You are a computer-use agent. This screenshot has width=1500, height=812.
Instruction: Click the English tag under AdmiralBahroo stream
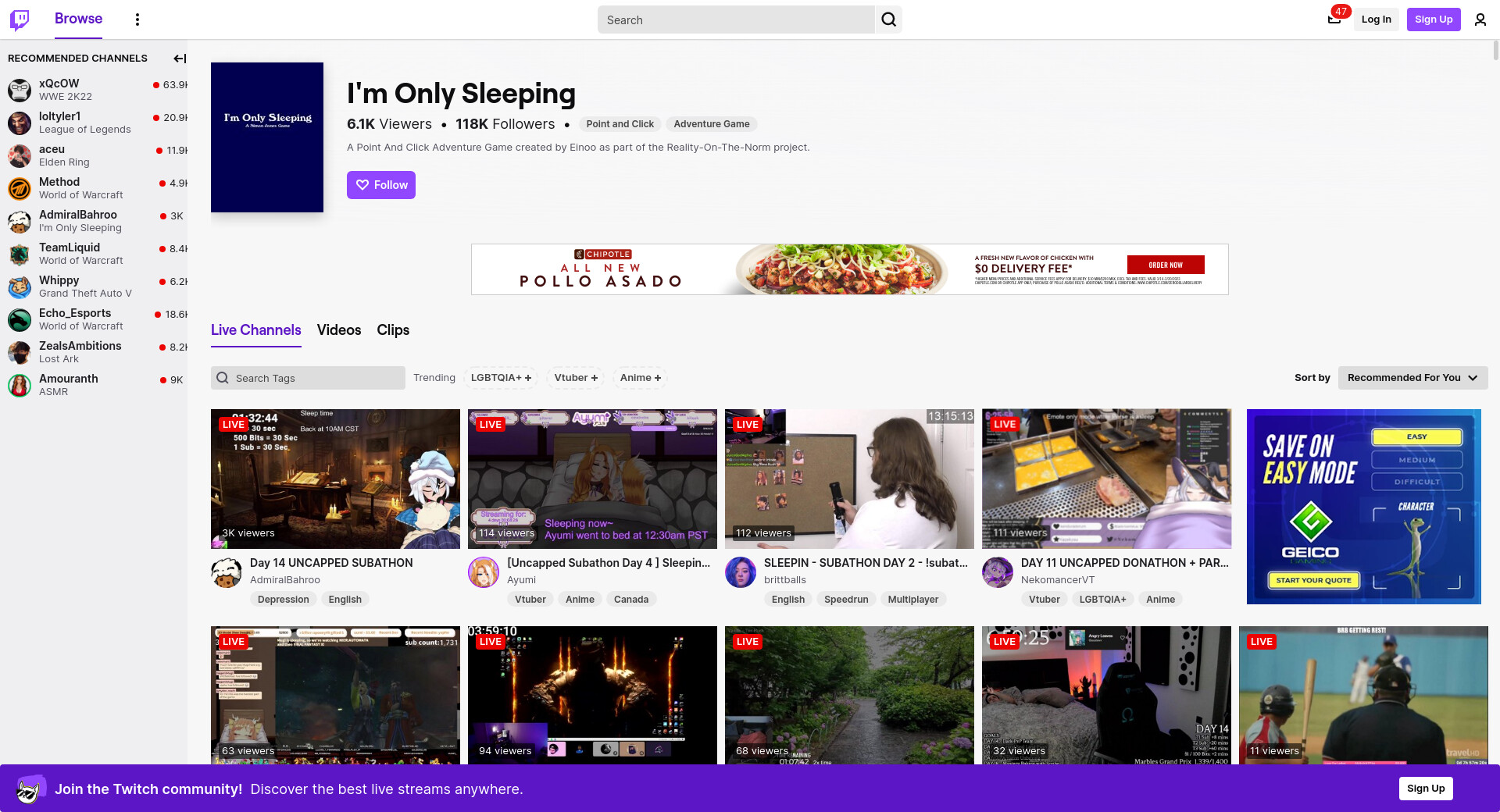(345, 600)
